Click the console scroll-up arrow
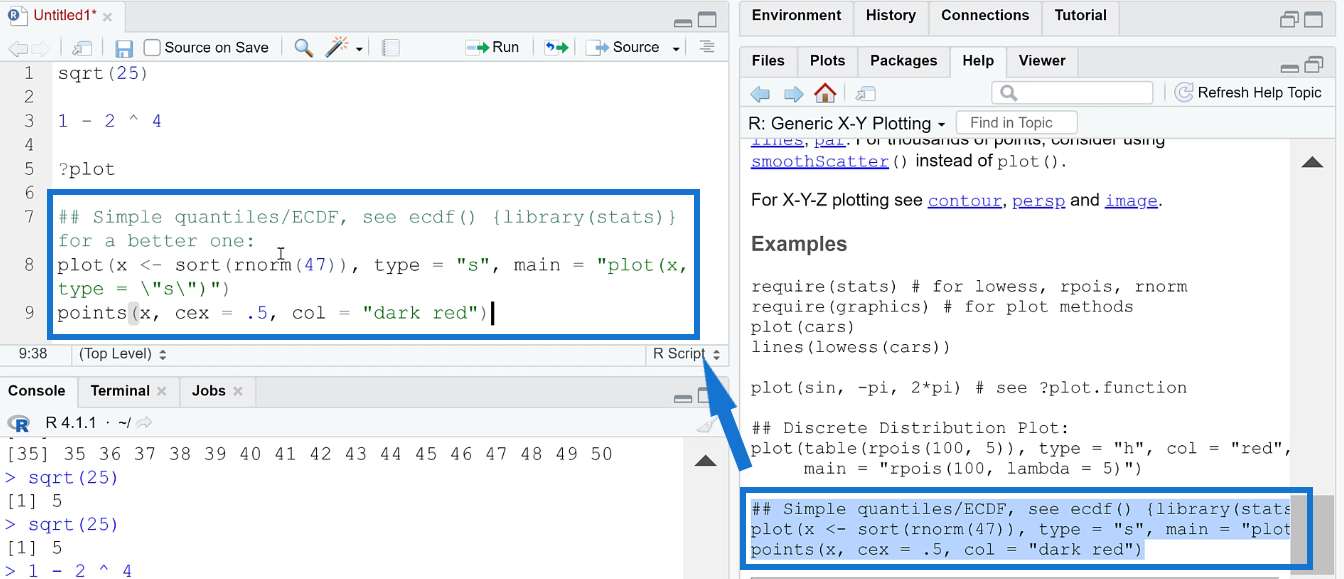The height and width of the screenshot is (579, 1344). coord(705,461)
